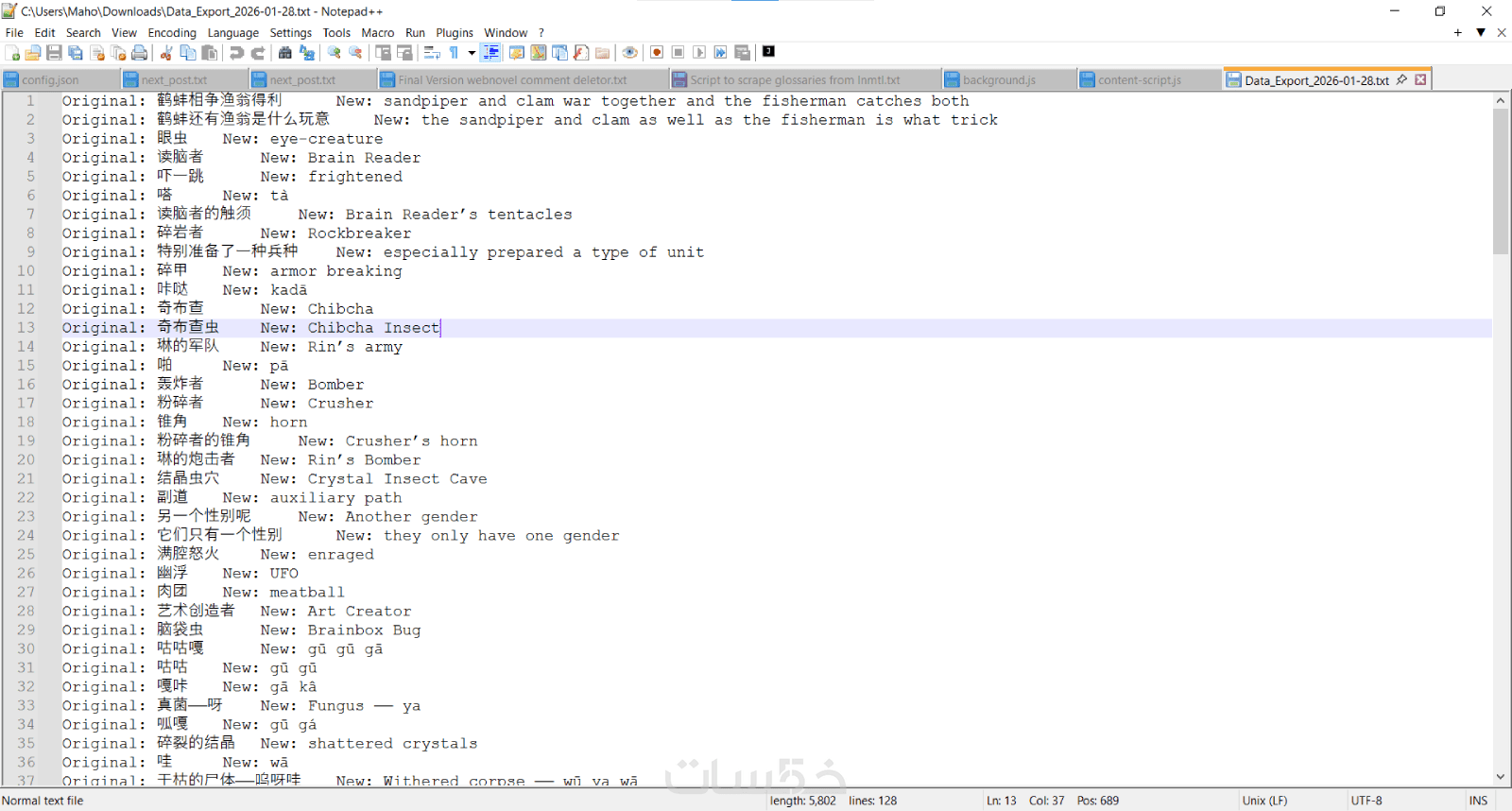Close the Data_Export_2026-01-28.txt tab

[1420, 80]
